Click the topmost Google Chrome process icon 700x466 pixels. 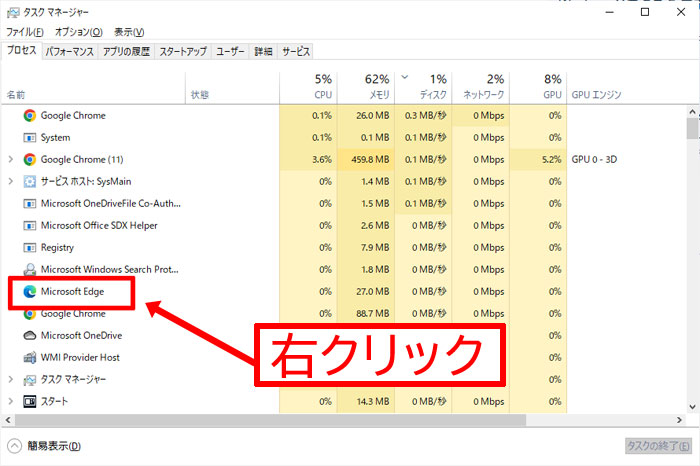(x=29, y=115)
